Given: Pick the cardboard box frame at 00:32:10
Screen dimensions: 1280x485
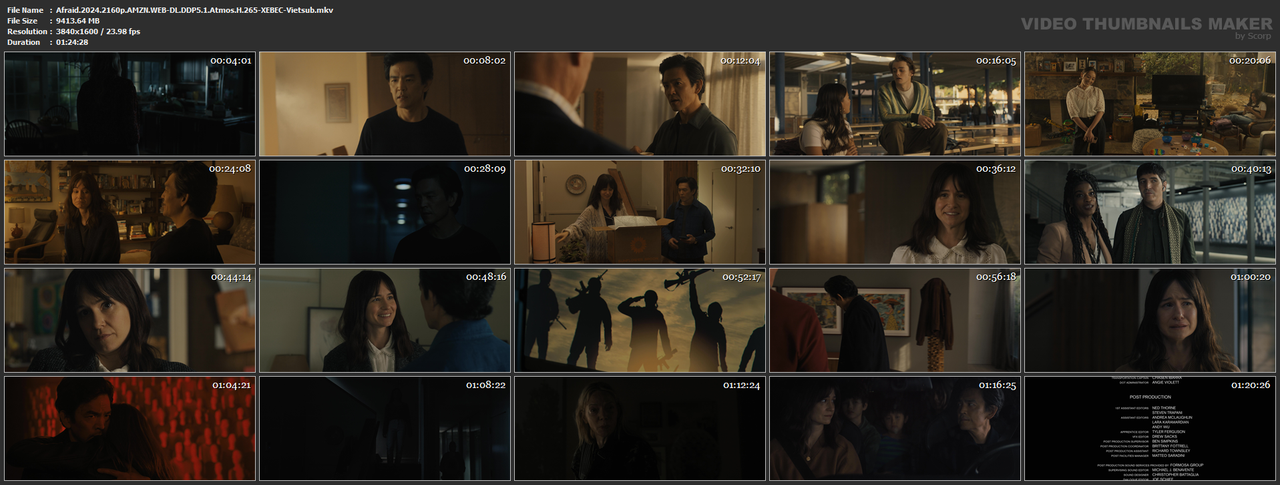Looking at the screenshot, I should (x=640, y=212).
